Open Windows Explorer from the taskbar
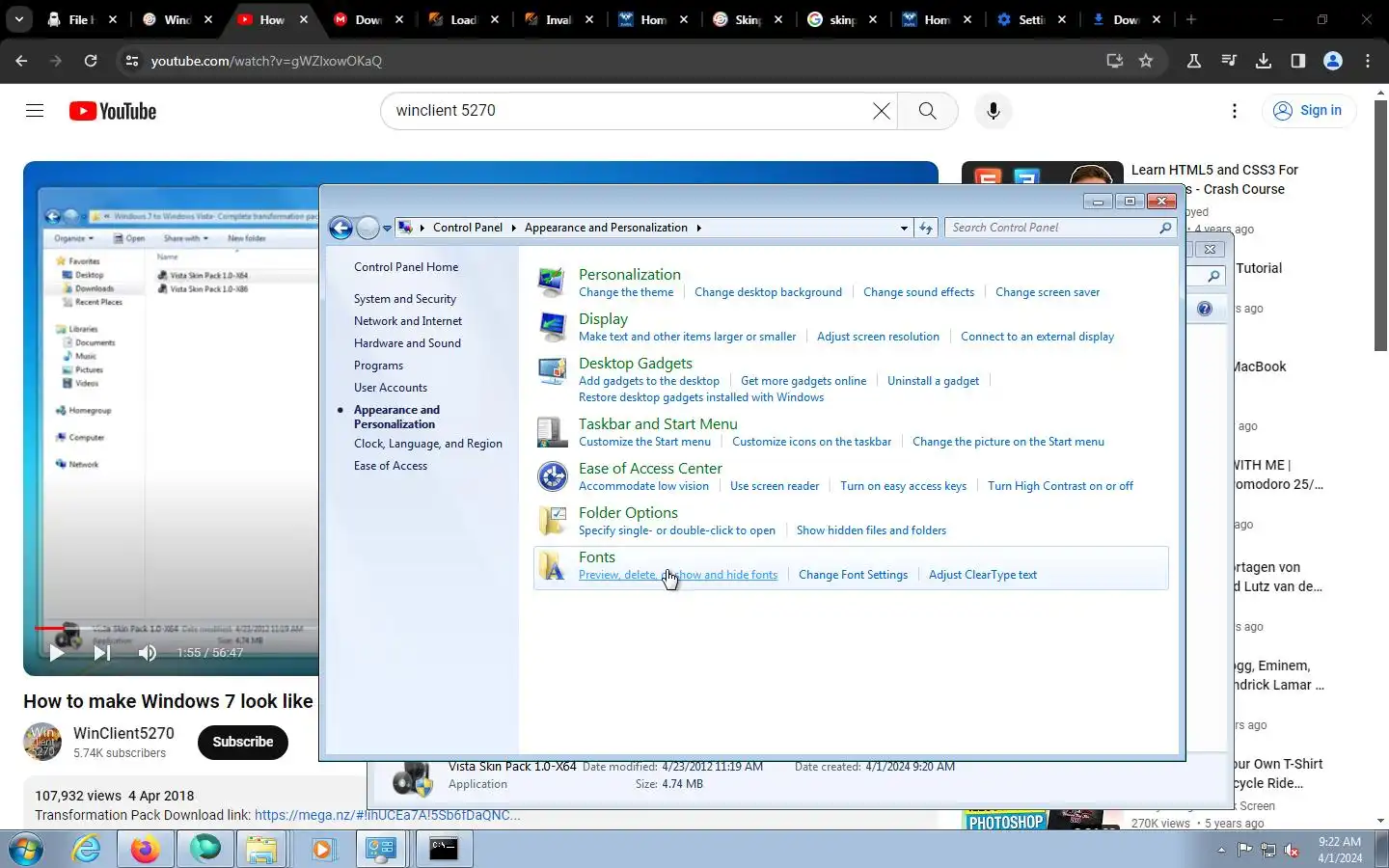 (x=261, y=850)
